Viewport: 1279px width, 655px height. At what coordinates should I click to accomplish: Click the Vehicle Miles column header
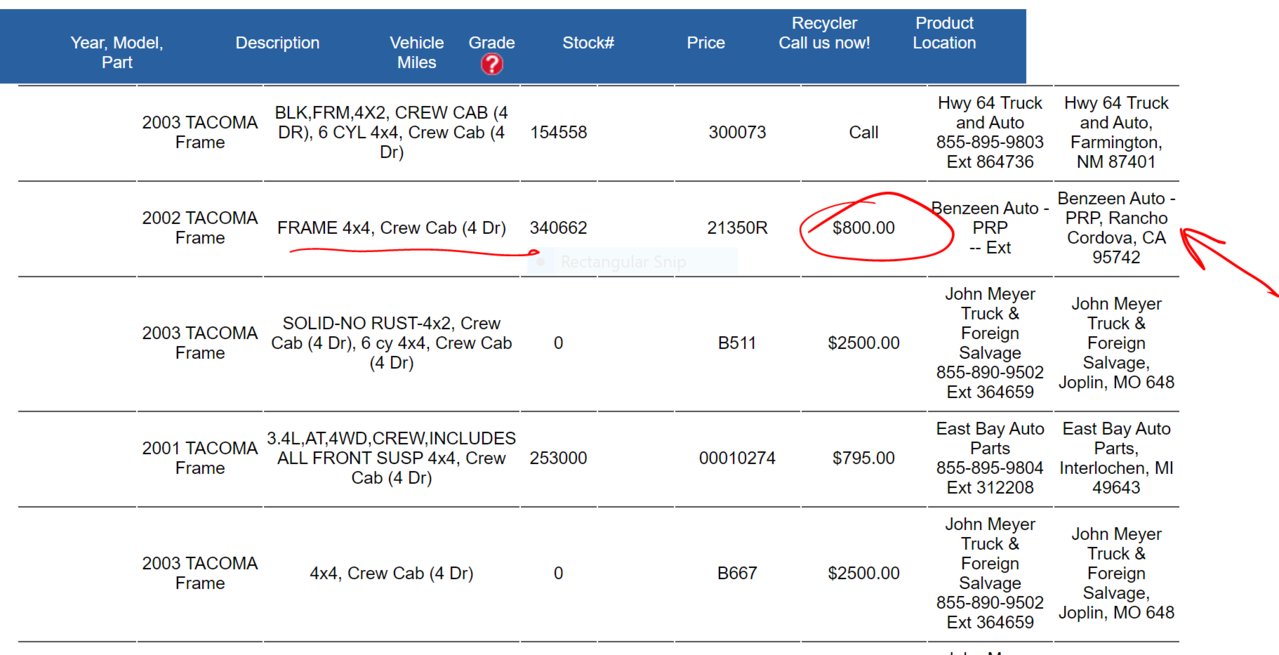click(417, 52)
